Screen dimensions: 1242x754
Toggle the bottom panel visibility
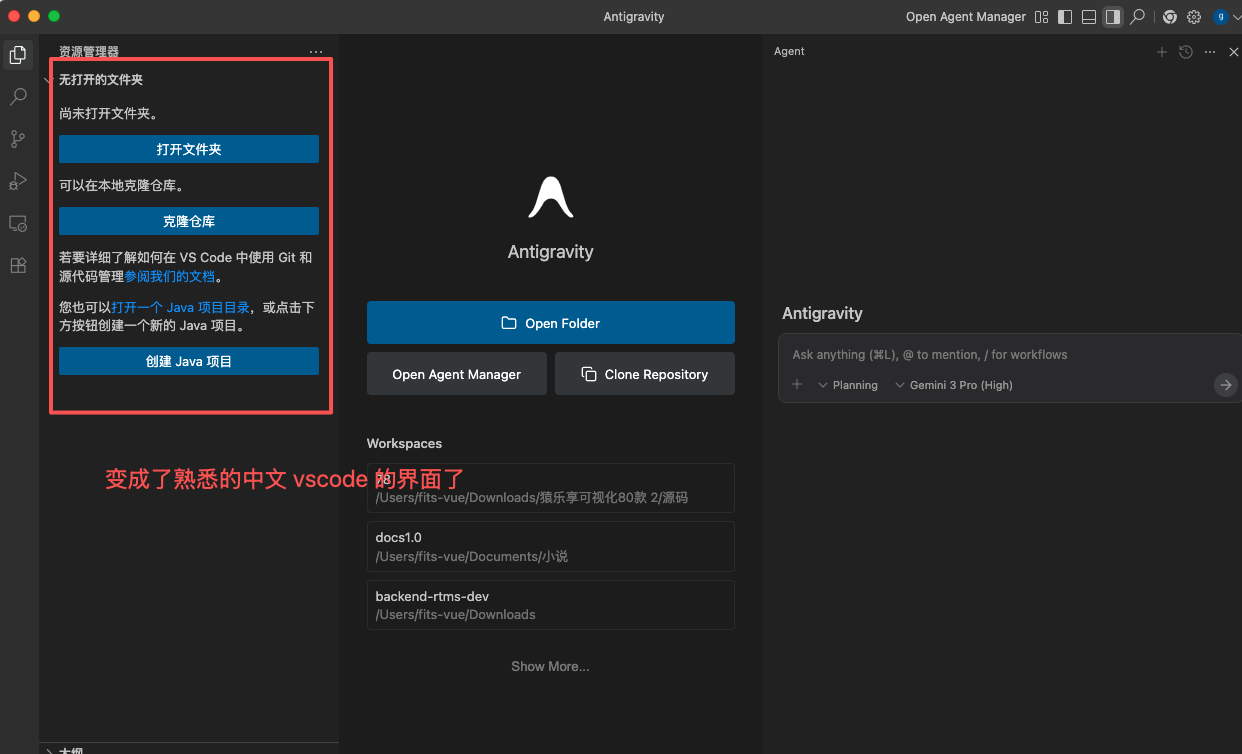point(1088,16)
